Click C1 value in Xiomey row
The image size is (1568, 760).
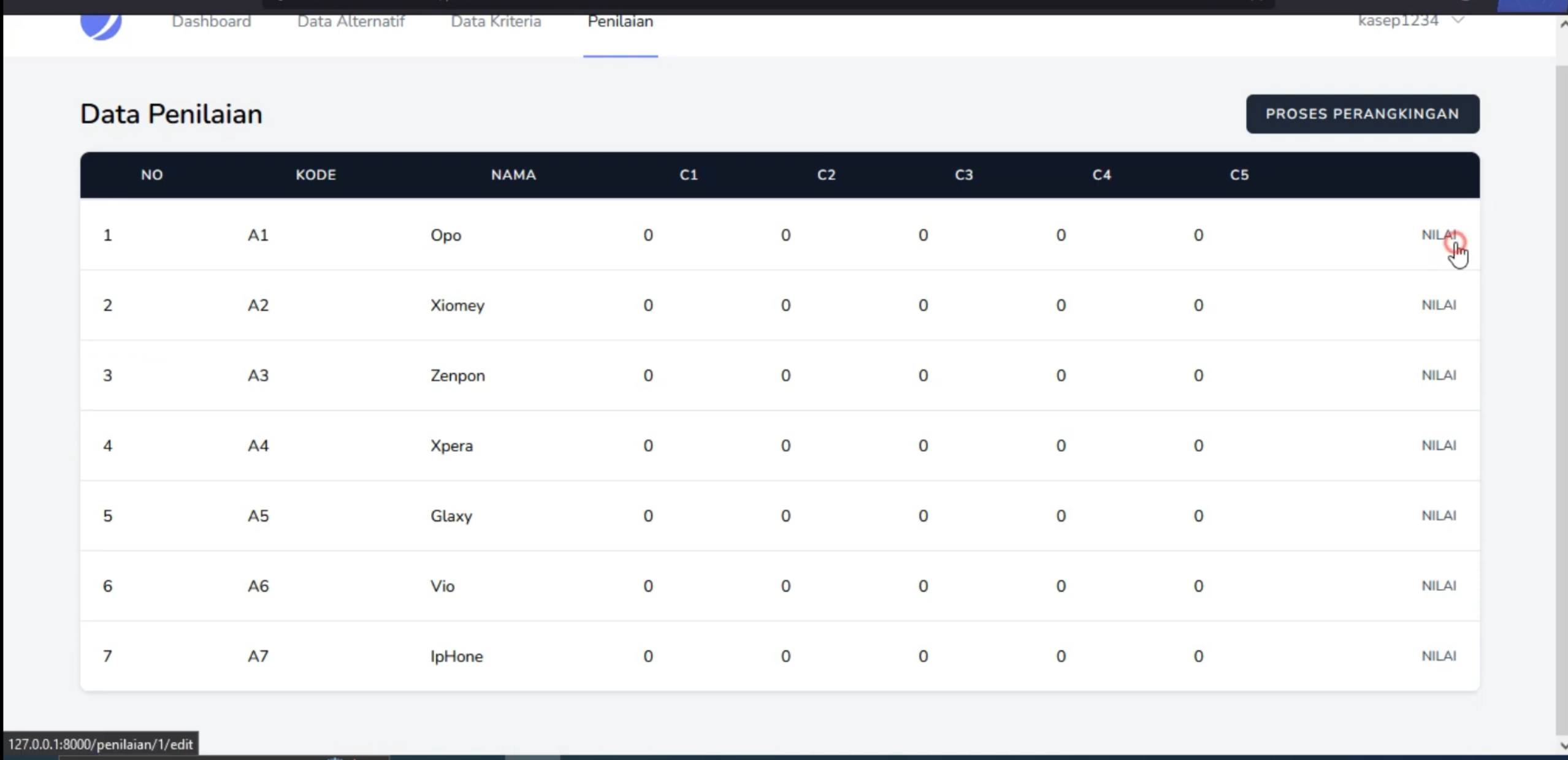[x=648, y=305]
